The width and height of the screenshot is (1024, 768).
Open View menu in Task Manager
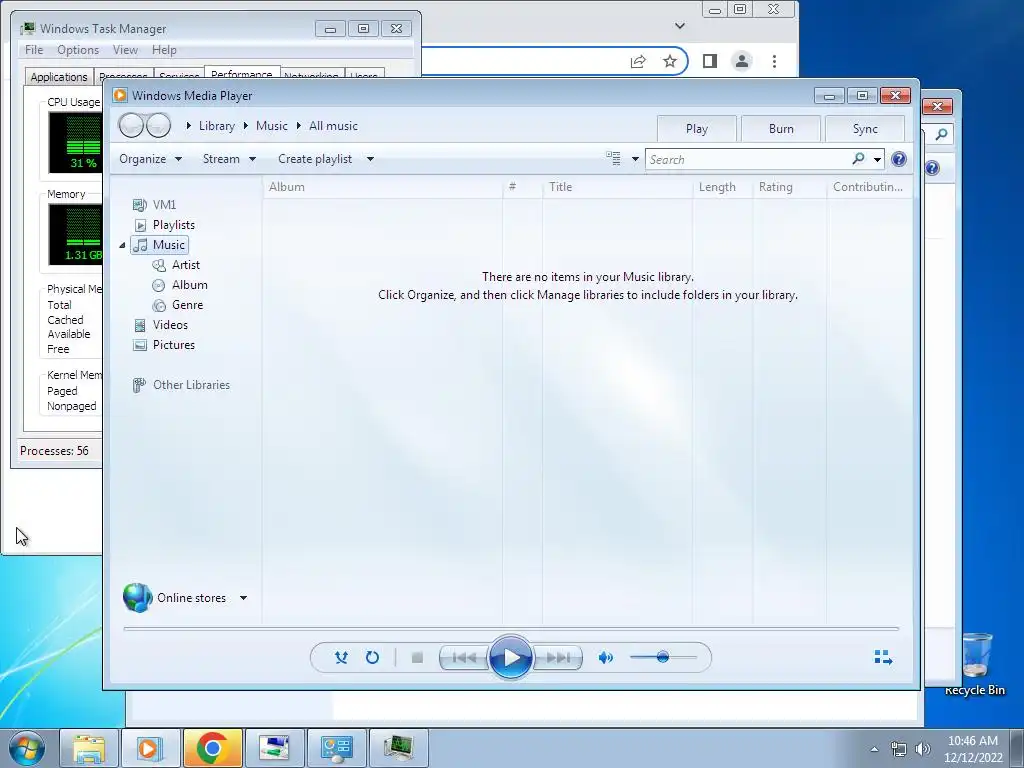[x=125, y=50]
